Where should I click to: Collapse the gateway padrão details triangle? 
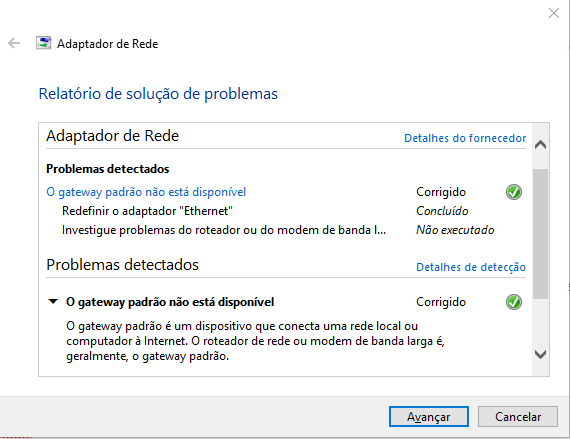[x=53, y=302]
